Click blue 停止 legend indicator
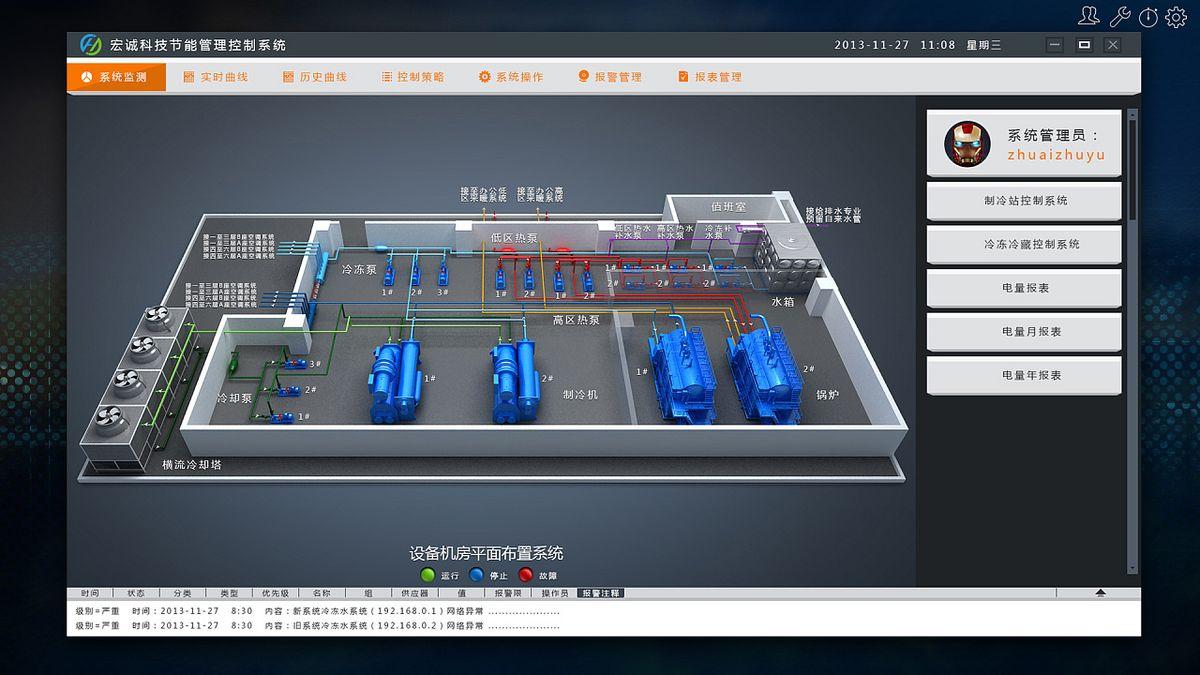The height and width of the screenshot is (675, 1200). (477, 575)
